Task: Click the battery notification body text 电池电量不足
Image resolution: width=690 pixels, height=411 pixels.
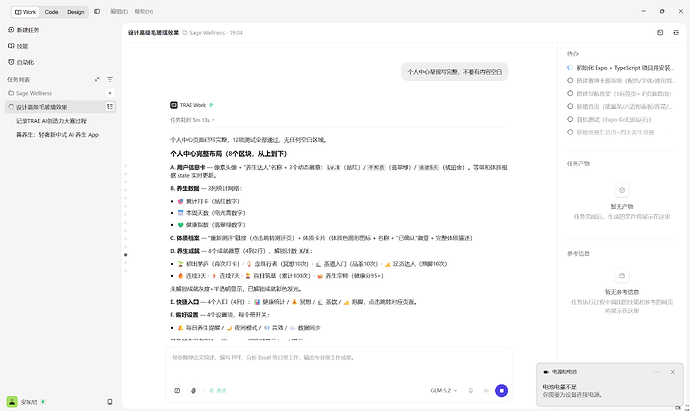Action: point(559,387)
